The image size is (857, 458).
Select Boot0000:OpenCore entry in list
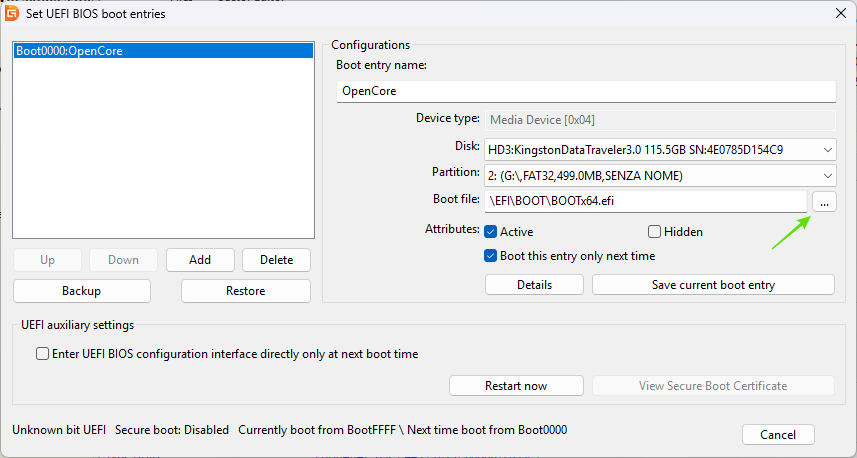coord(163,51)
